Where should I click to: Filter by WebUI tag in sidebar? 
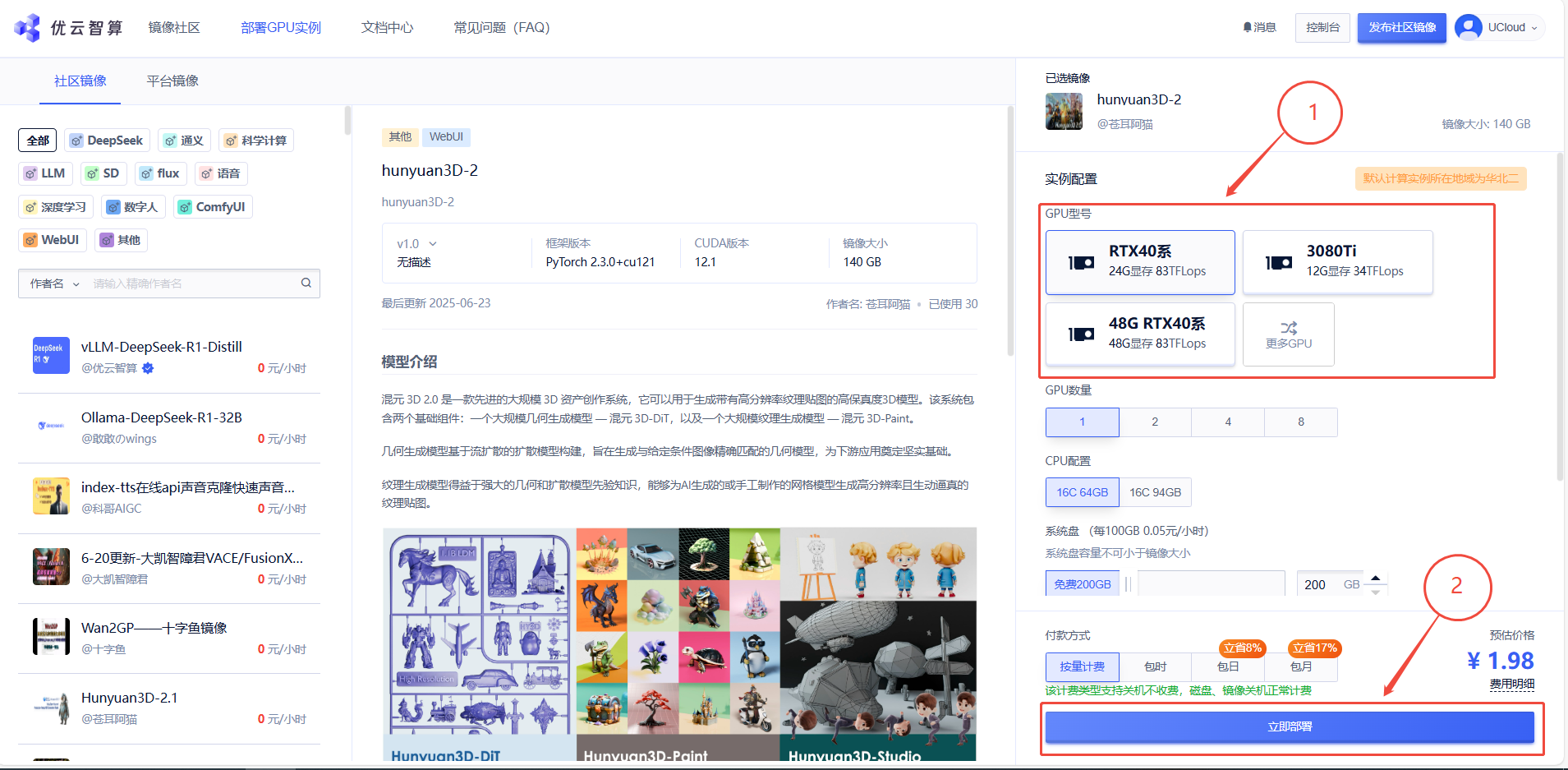[53, 240]
